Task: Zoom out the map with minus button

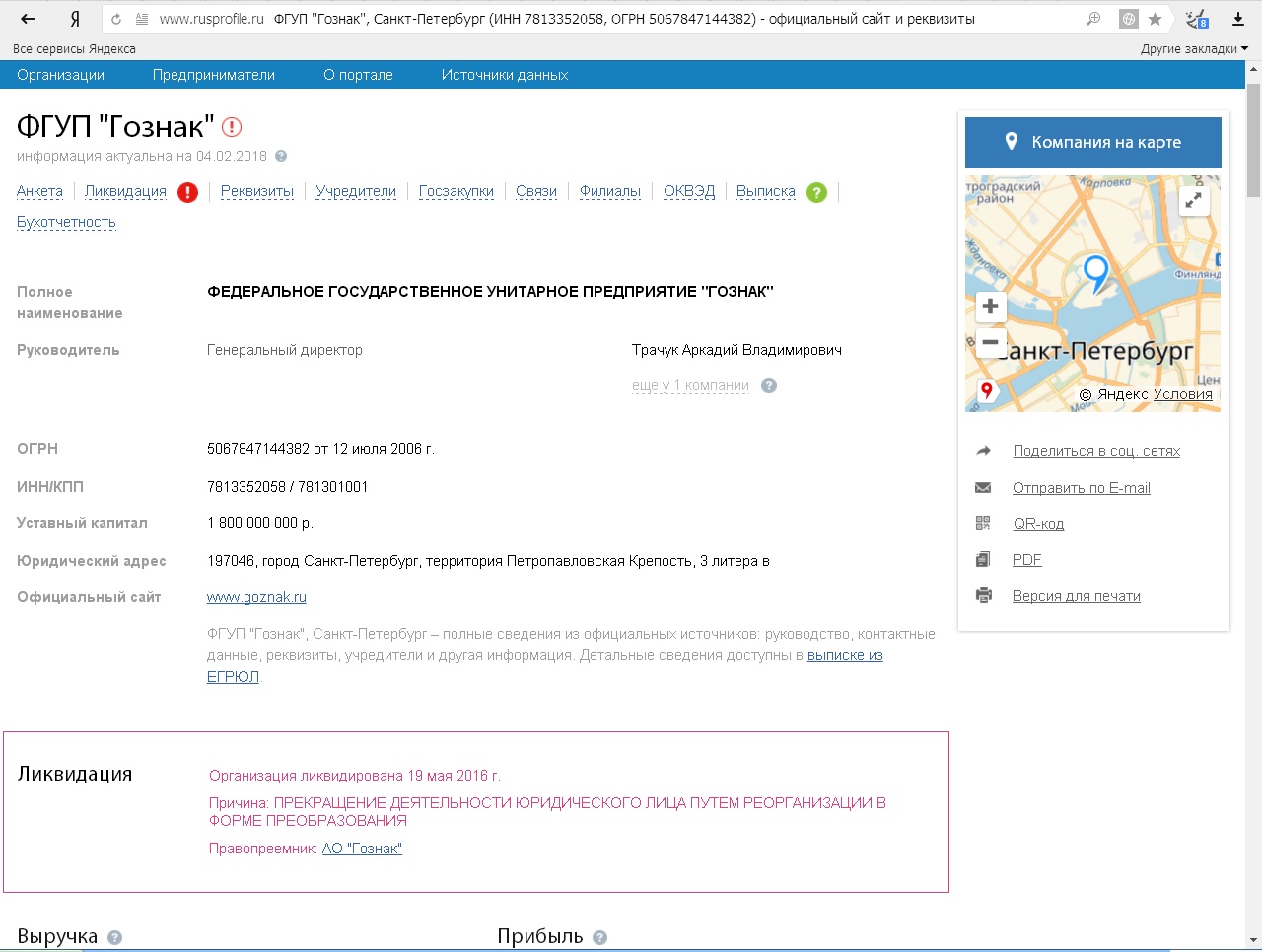Action: [x=991, y=342]
